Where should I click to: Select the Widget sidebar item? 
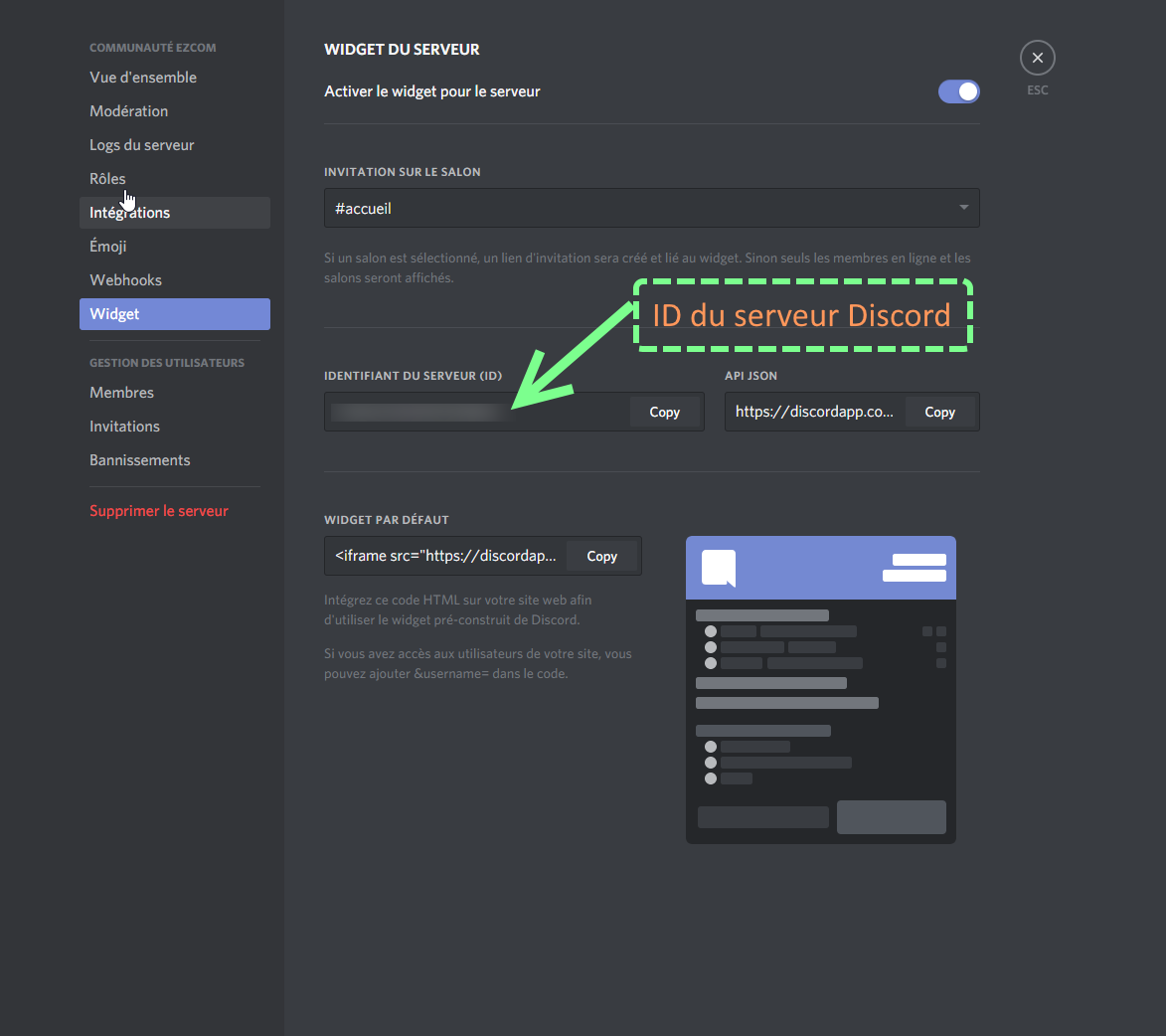115,314
